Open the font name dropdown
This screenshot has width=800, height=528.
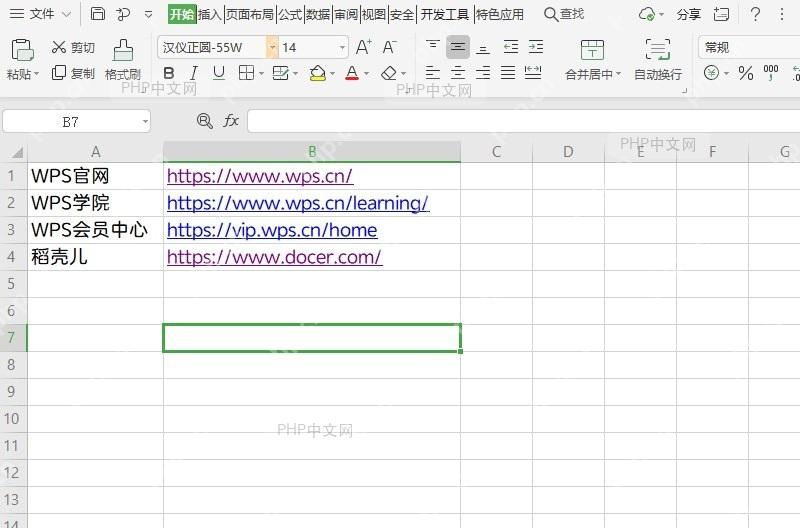(x=272, y=47)
